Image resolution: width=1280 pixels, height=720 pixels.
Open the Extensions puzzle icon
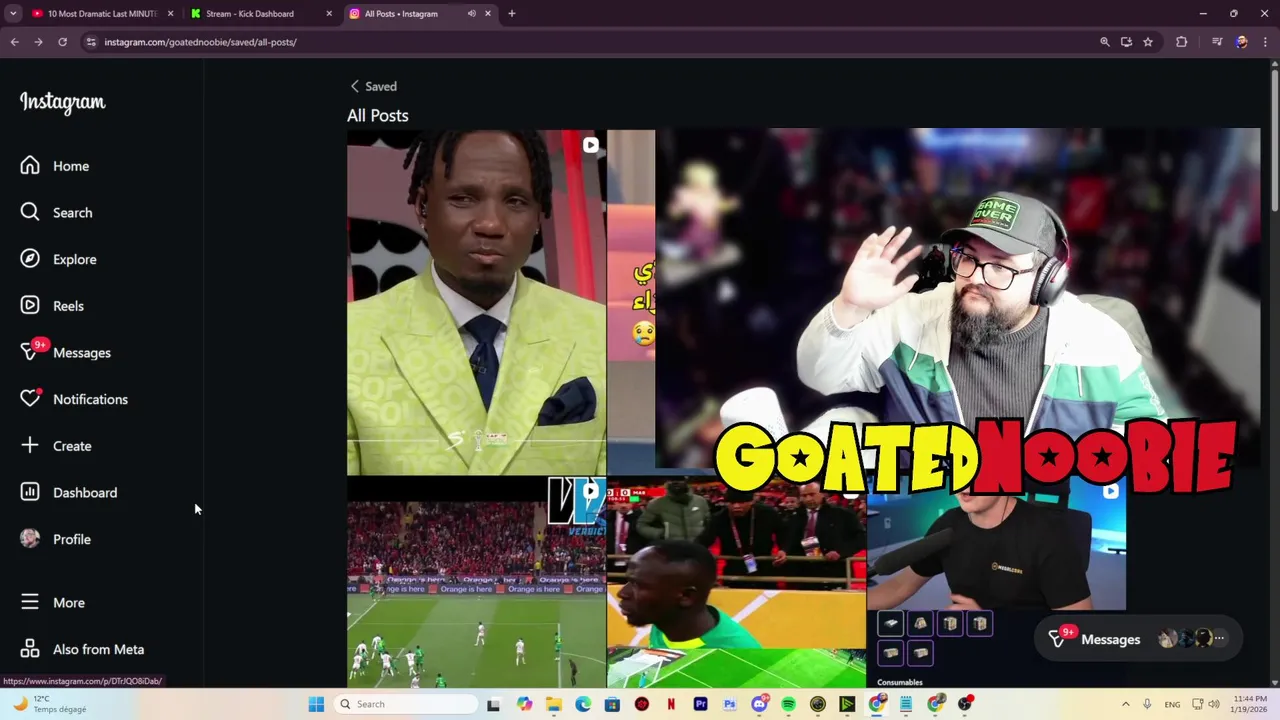(x=1182, y=42)
